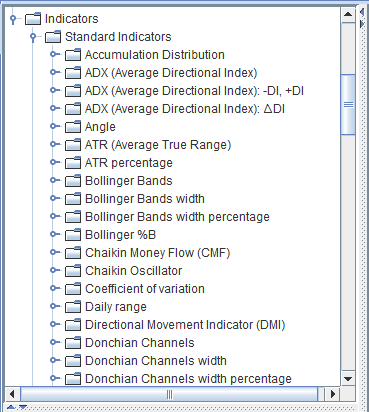Expand the Chaikin Oscillator node
The image size is (369, 412).
point(54,270)
